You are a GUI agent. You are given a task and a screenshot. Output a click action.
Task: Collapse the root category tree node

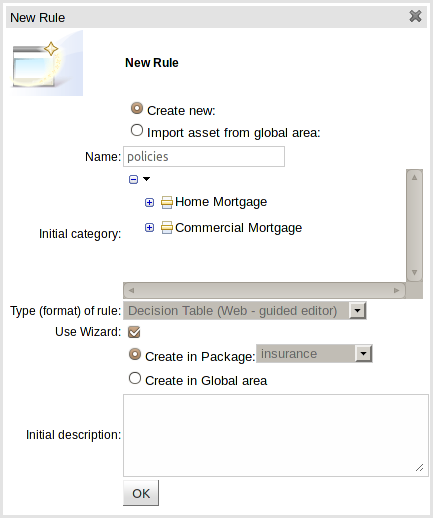[133, 179]
